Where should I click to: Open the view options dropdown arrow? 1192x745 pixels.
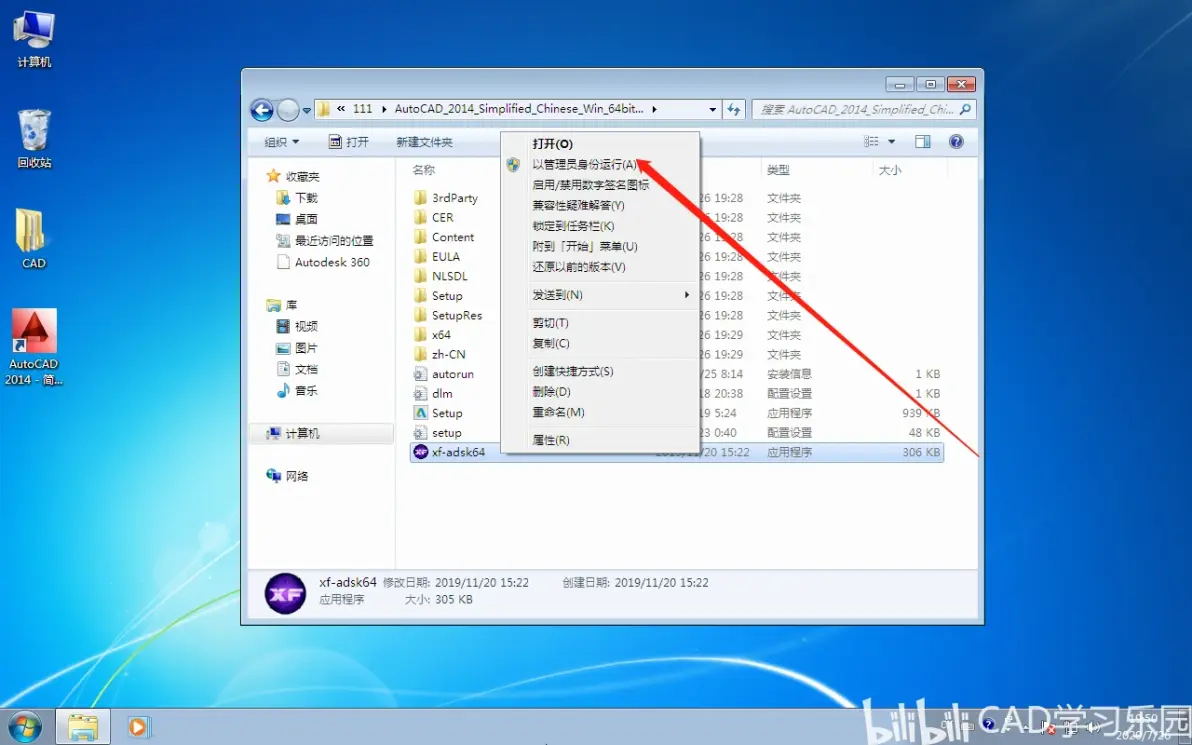coord(892,142)
